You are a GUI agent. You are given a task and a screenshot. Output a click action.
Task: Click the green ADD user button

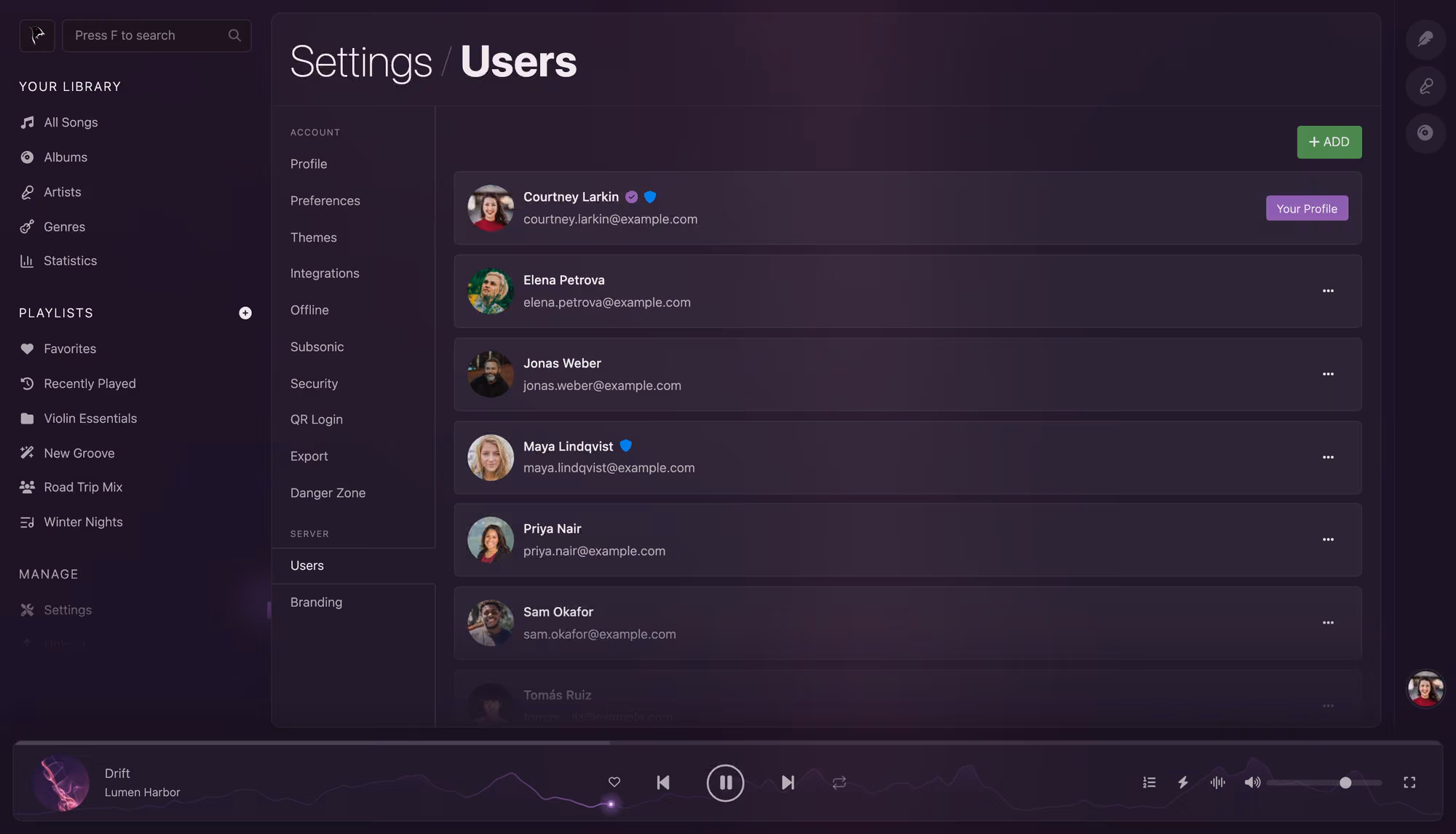(1329, 142)
